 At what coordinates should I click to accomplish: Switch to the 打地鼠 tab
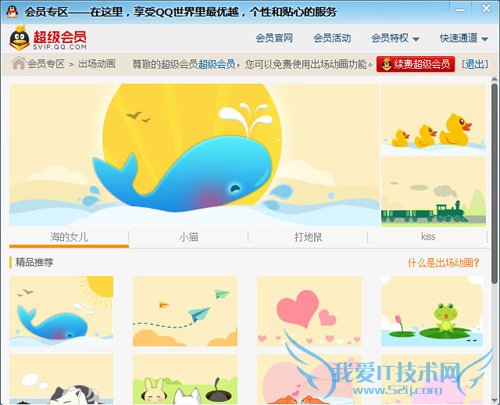[x=308, y=237]
